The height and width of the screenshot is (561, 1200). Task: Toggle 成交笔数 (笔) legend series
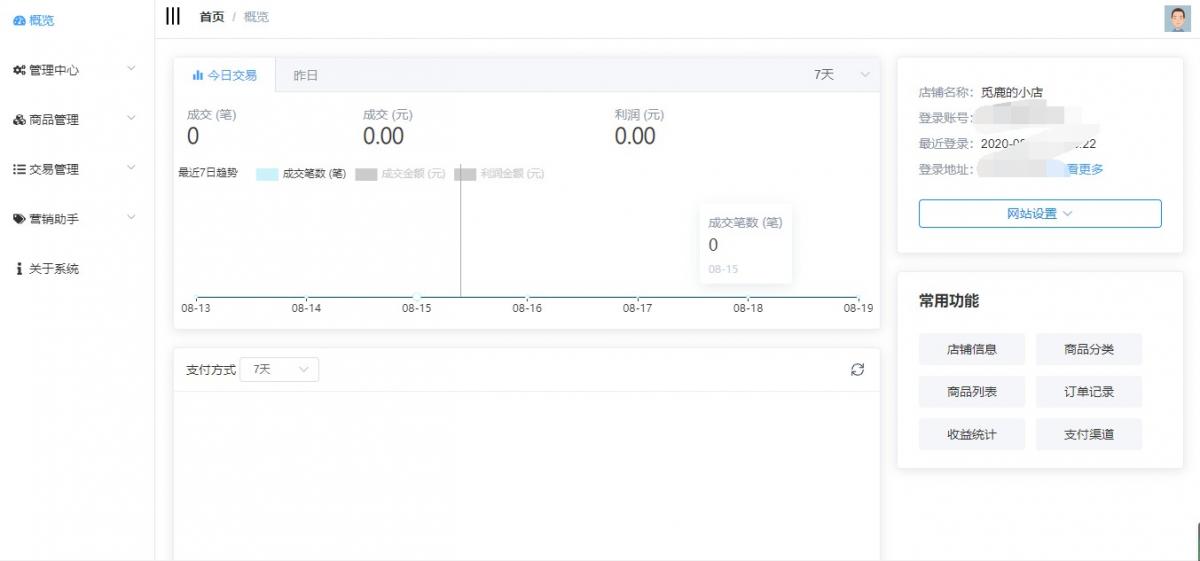(x=302, y=174)
